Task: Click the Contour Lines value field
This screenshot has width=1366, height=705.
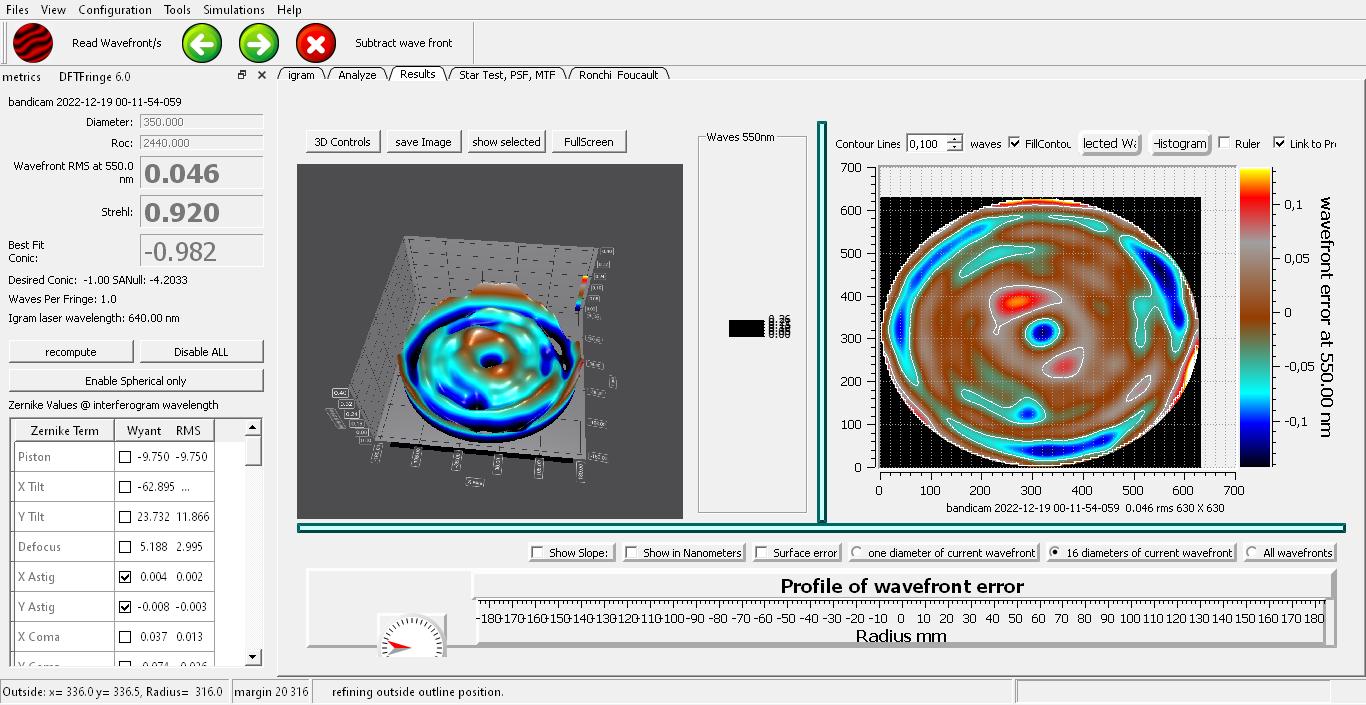Action: tap(925, 144)
